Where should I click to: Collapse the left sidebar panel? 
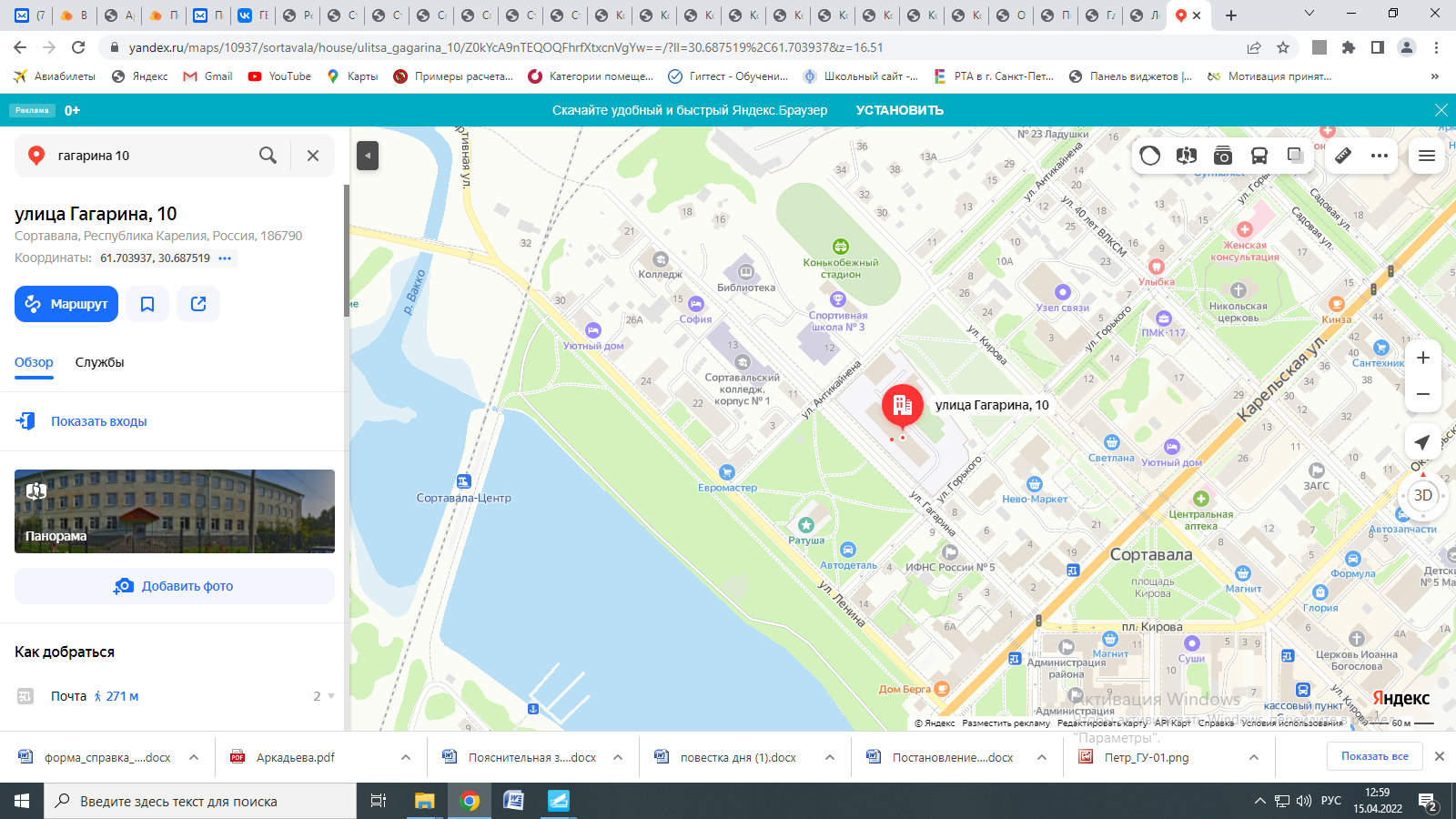[x=368, y=156]
